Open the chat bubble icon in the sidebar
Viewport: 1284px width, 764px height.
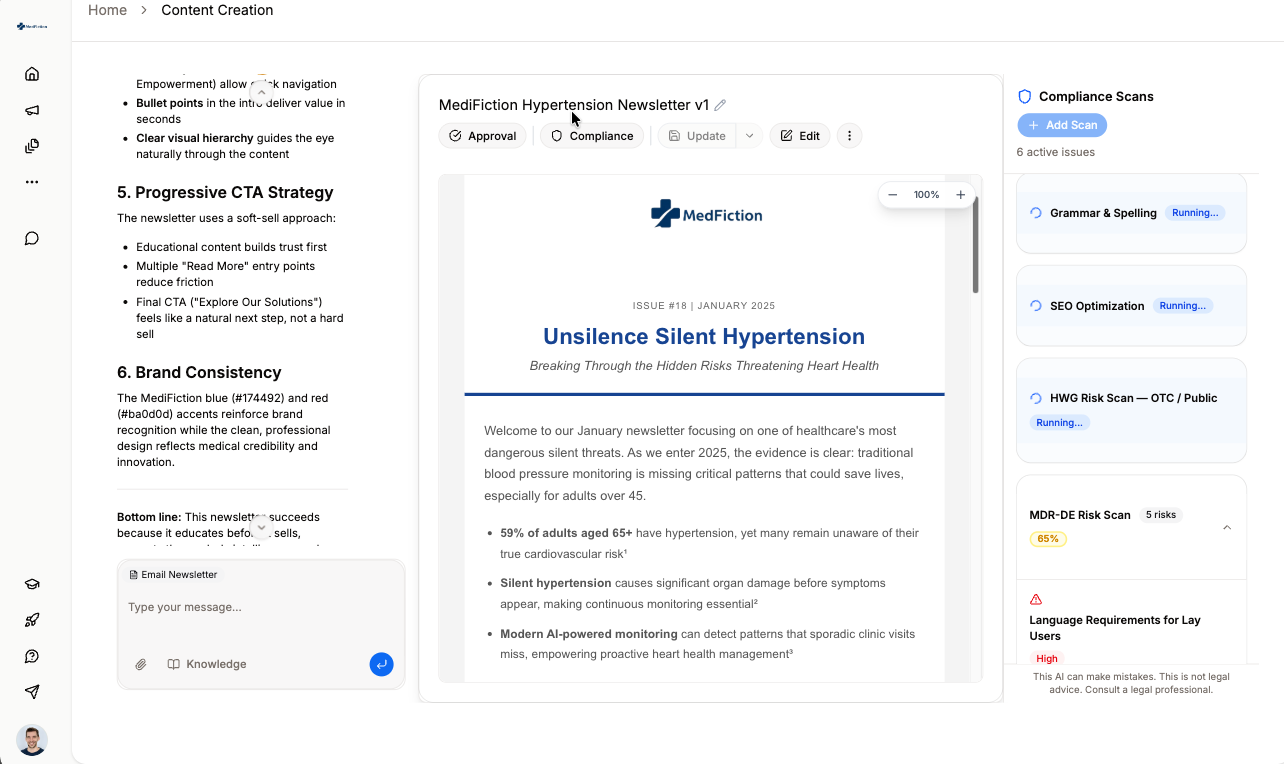pyautogui.click(x=31, y=238)
